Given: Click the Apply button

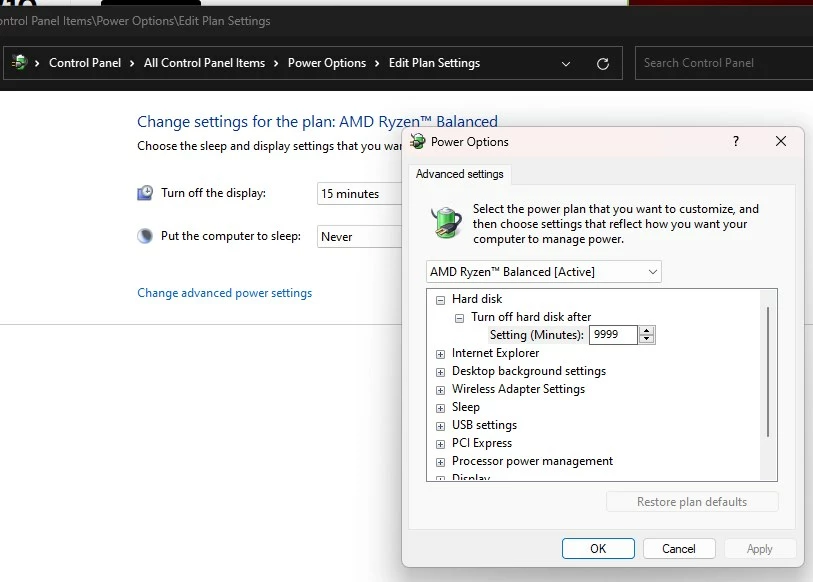Looking at the screenshot, I should [760, 548].
